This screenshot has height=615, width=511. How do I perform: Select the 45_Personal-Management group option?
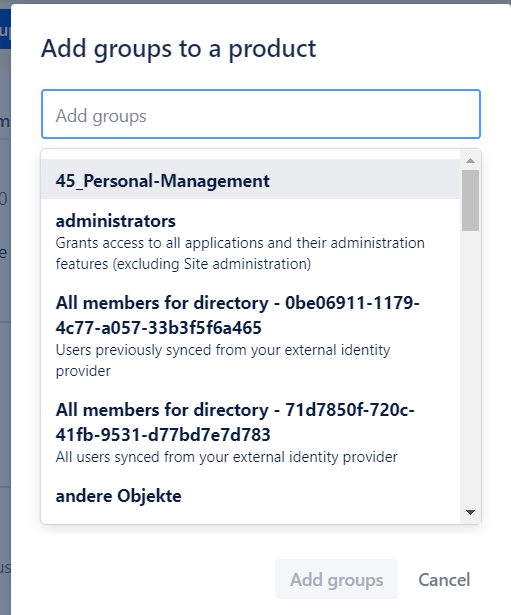pyautogui.click(x=251, y=179)
